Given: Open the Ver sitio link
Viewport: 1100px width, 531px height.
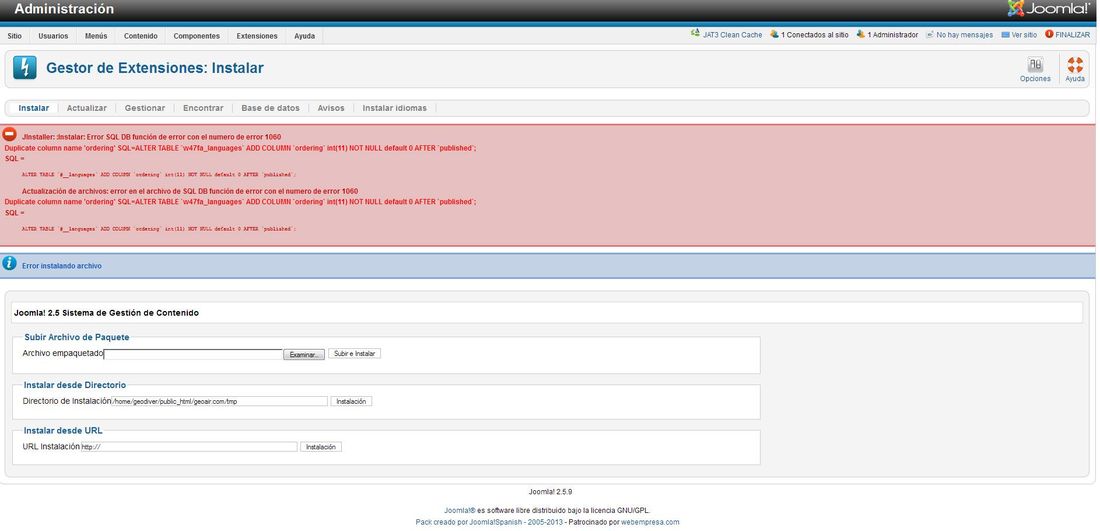Looking at the screenshot, I should [1024, 35].
